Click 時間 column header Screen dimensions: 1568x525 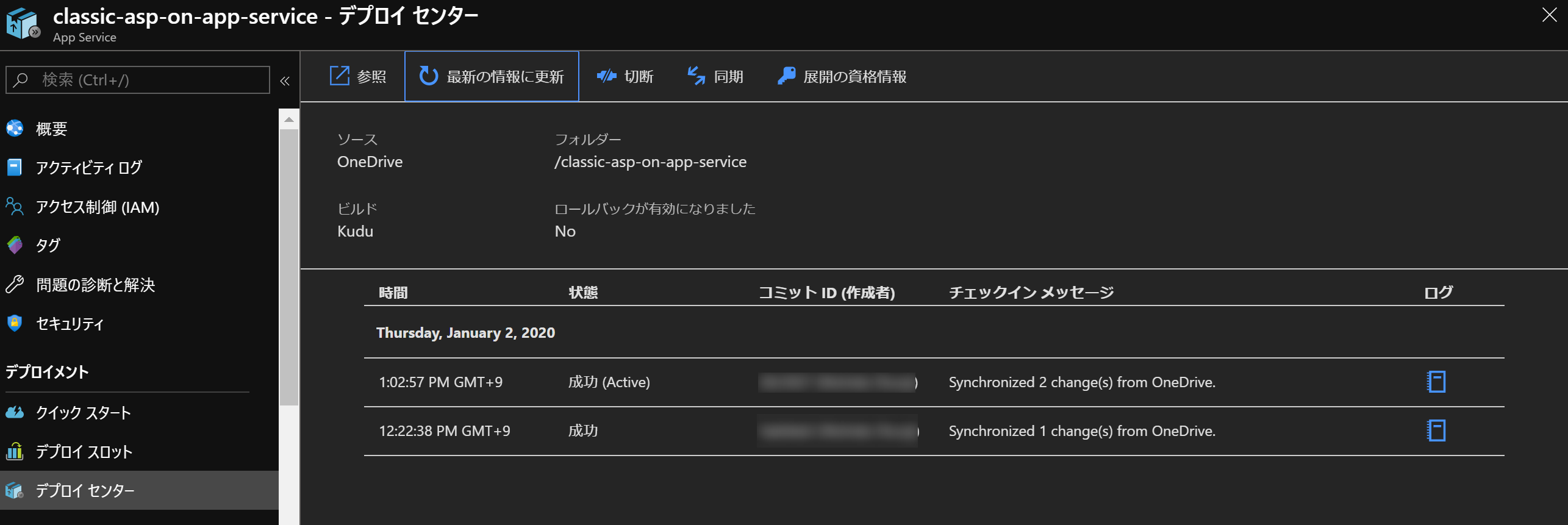393,293
